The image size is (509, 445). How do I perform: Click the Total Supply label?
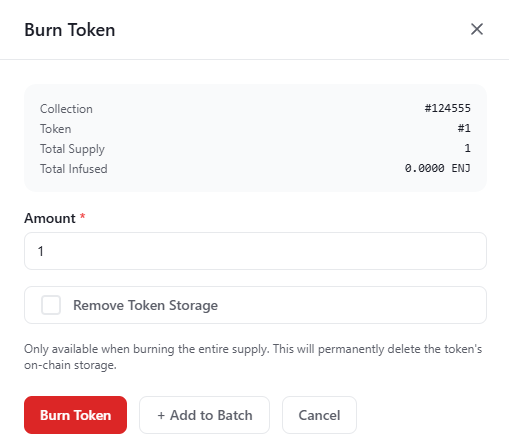click(72, 149)
